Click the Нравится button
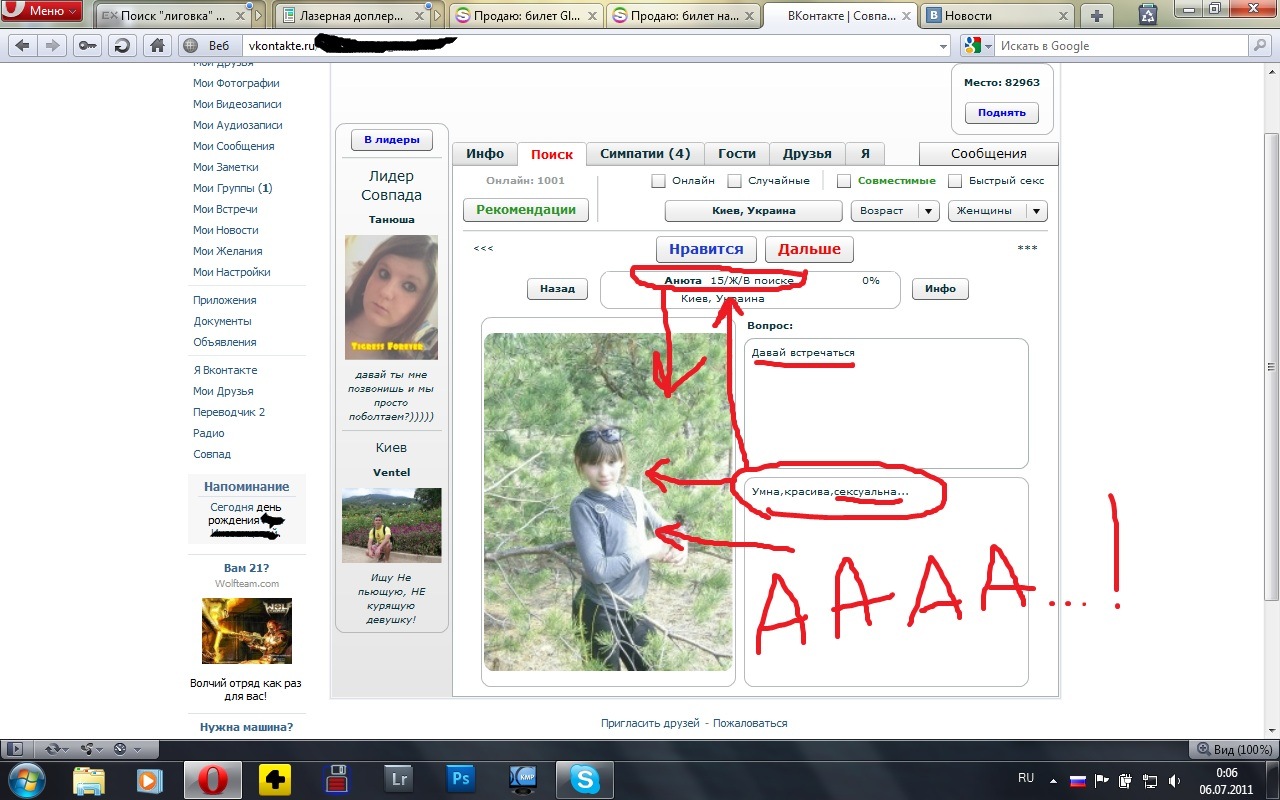Image resolution: width=1280 pixels, height=800 pixels. (706, 249)
